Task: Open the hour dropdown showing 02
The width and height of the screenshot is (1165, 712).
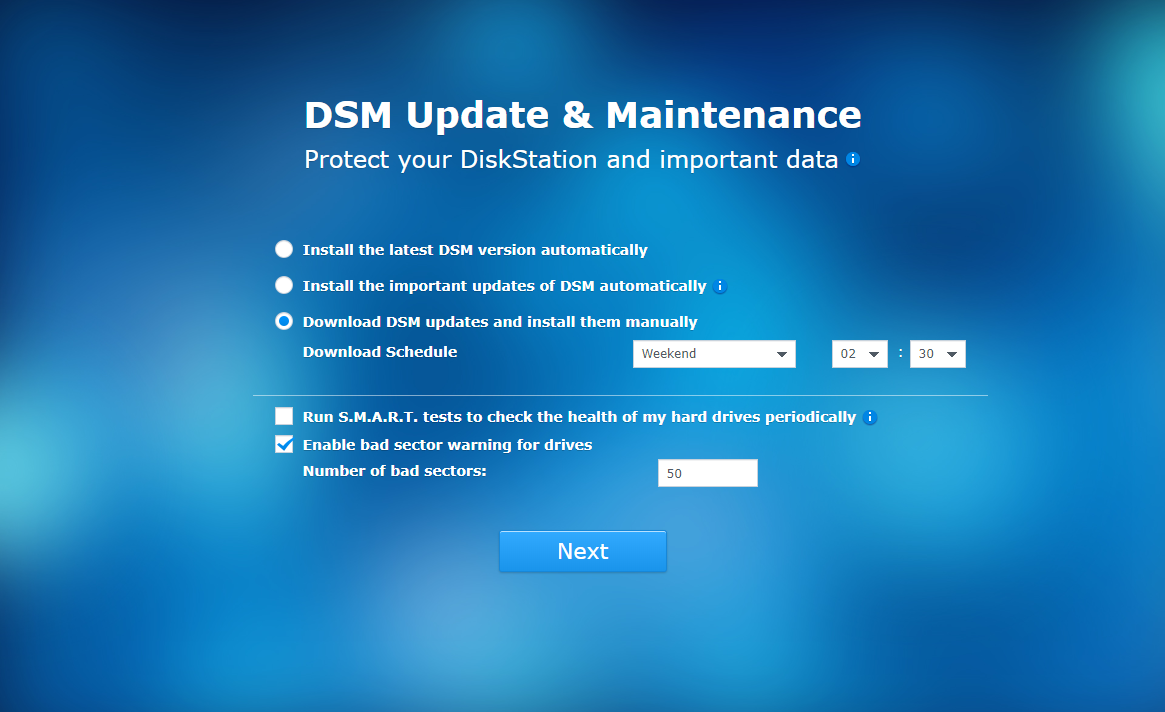Action: click(x=860, y=354)
